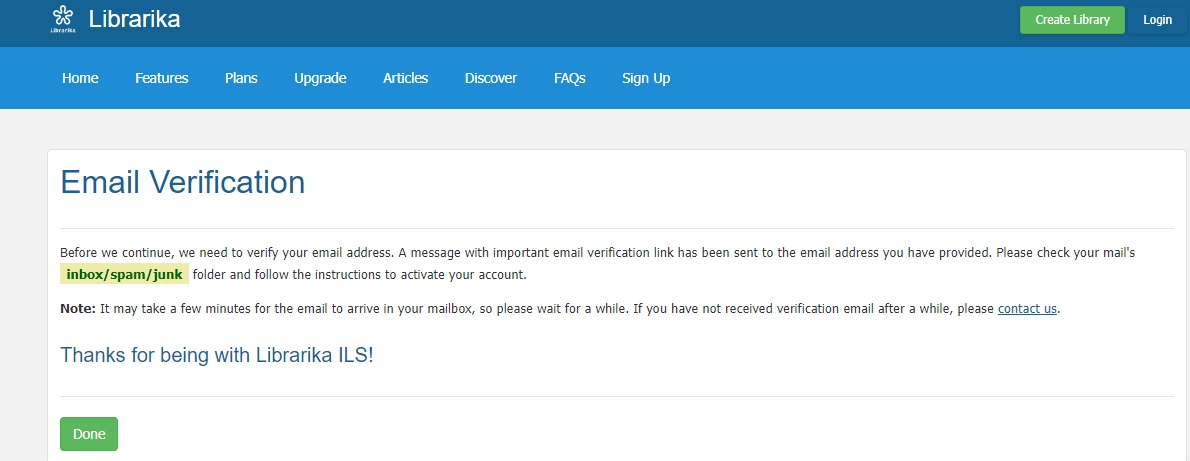Open the Features menu item
The height and width of the screenshot is (461, 1190).
[162, 78]
